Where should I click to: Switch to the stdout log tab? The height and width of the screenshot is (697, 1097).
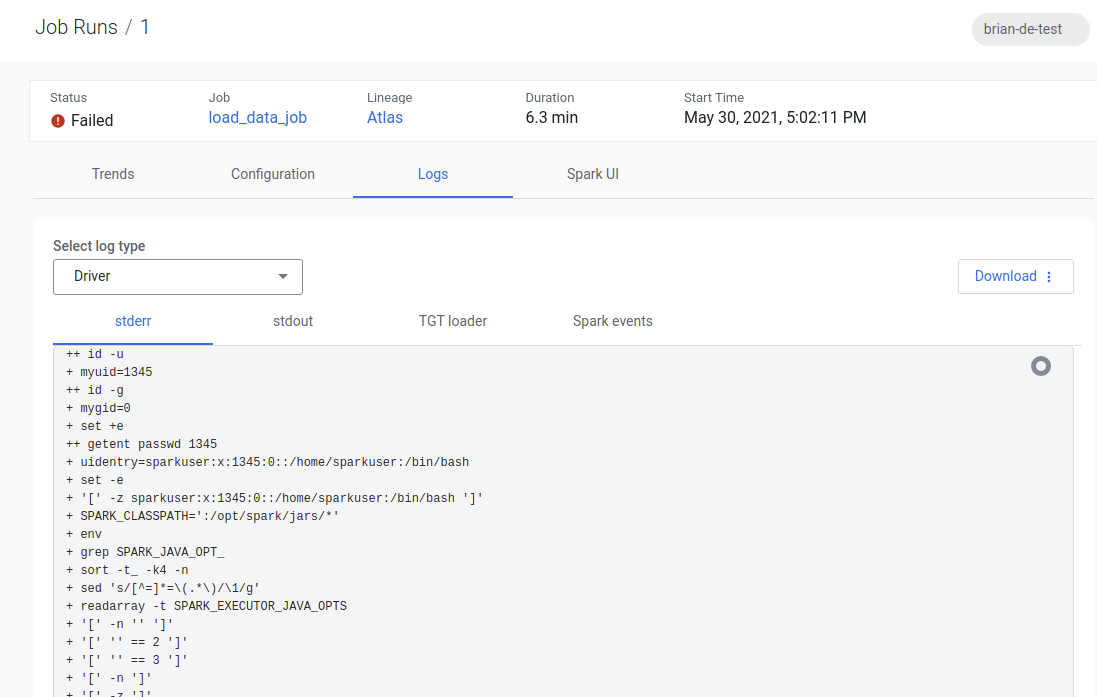pyautogui.click(x=293, y=321)
